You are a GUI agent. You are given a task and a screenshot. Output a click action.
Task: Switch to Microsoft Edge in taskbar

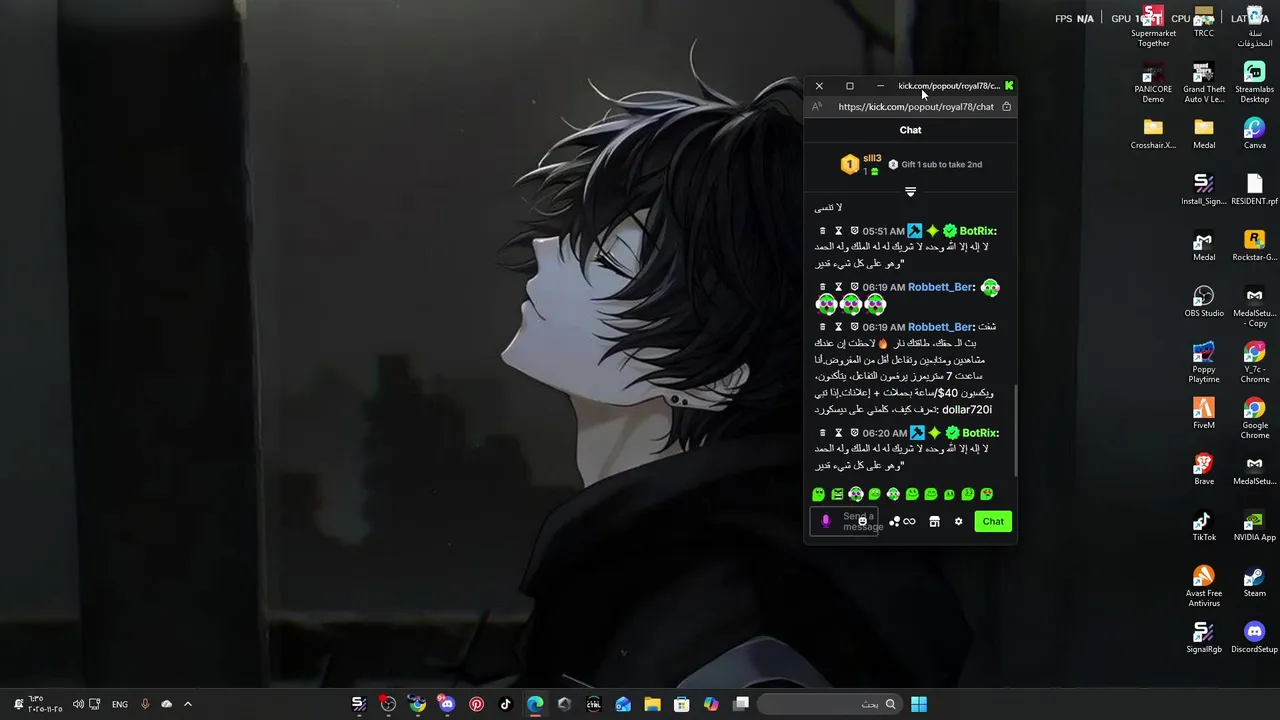pyautogui.click(x=535, y=704)
